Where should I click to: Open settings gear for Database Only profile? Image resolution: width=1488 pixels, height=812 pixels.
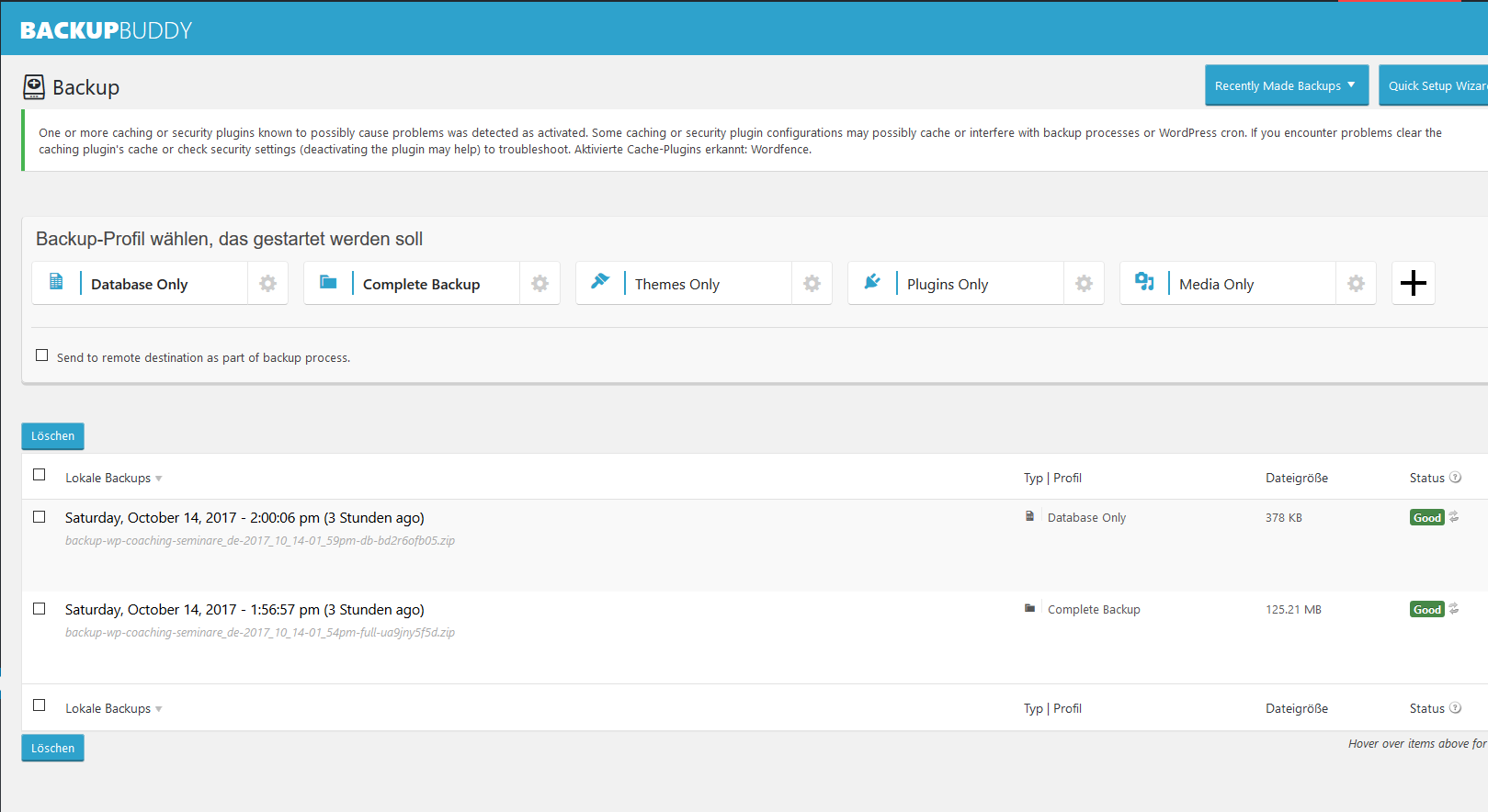[x=267, y=283]
